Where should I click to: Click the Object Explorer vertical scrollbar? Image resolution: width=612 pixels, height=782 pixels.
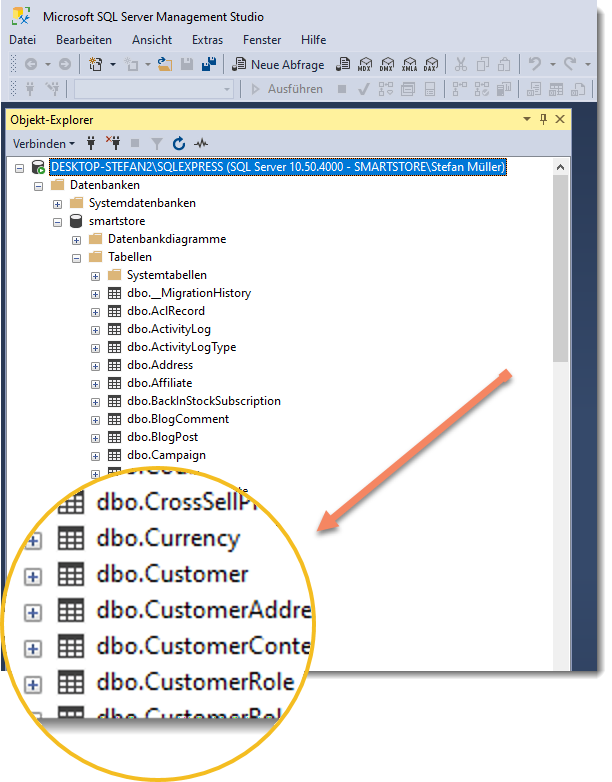(559, 280)
